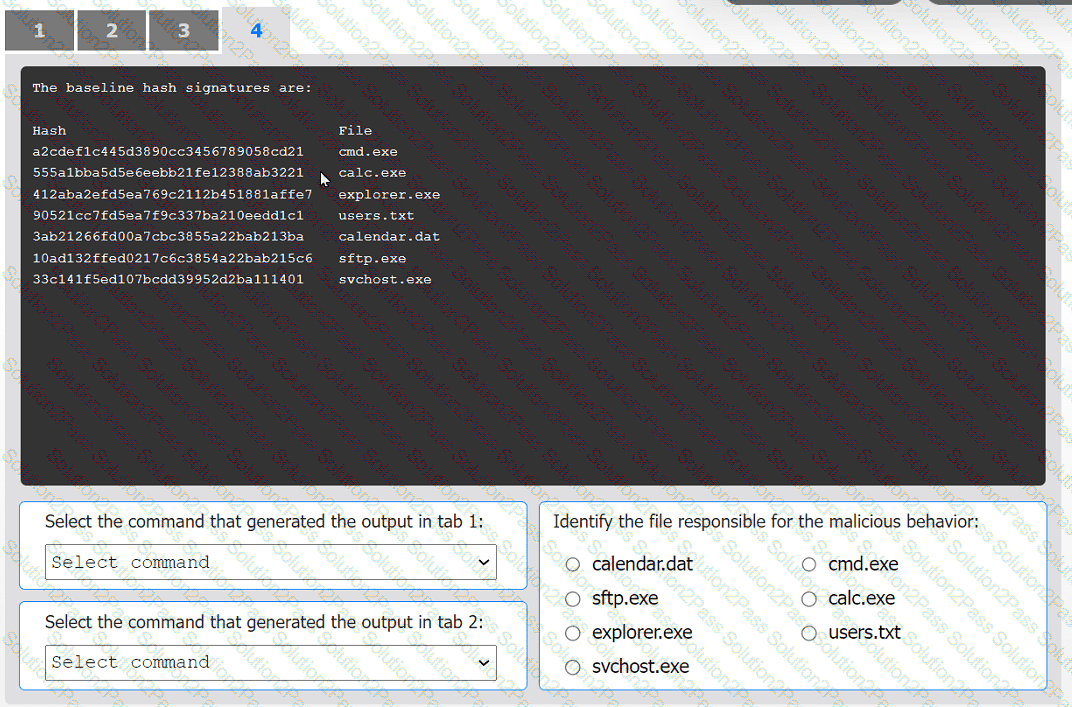Pick the explorer.exe radio option
This screenshot has width=1072, height=707.
tap(573, 633)
